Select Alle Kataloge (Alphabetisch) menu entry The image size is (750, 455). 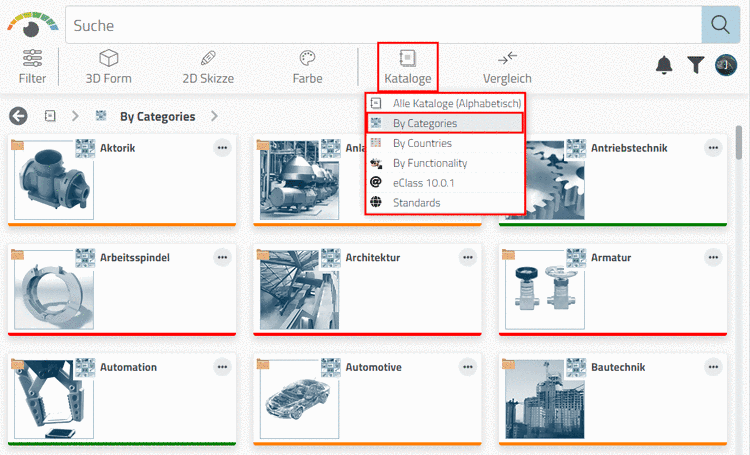click(x=445, y=103)
